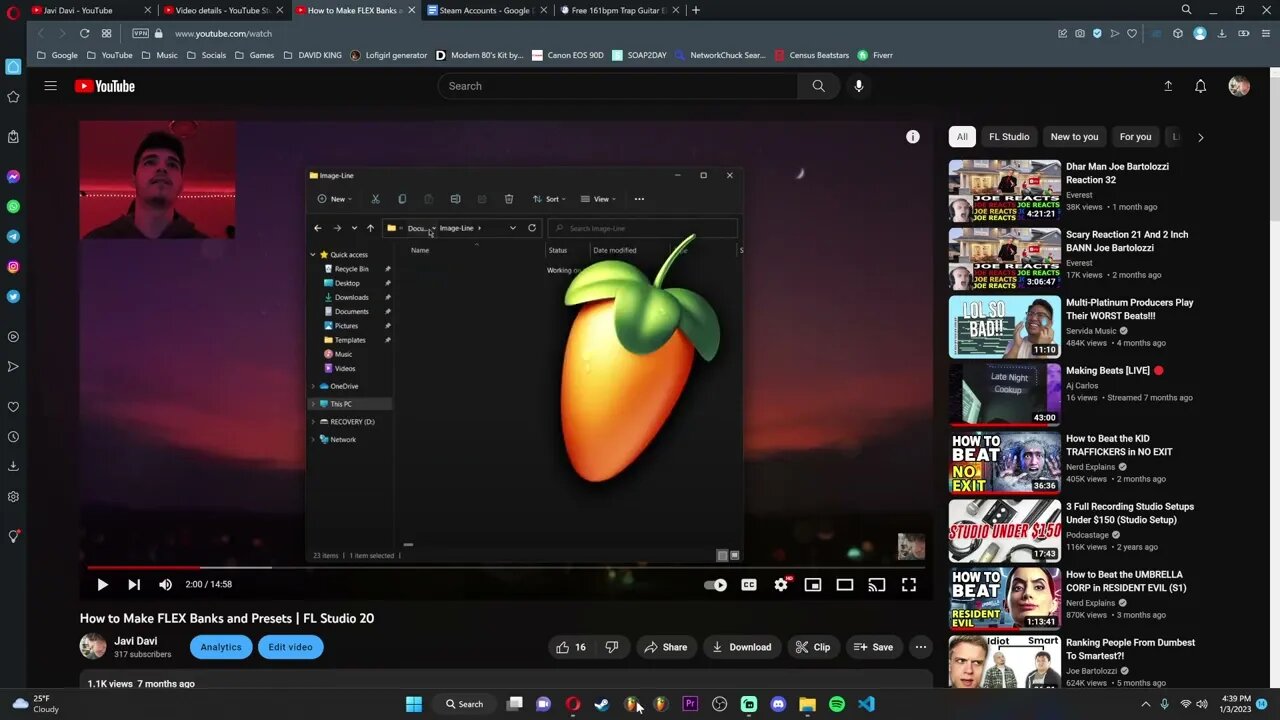Open Spotify from the taskbar
The width and height of the screenshot is (1280, 720).
tap(837, 704)
